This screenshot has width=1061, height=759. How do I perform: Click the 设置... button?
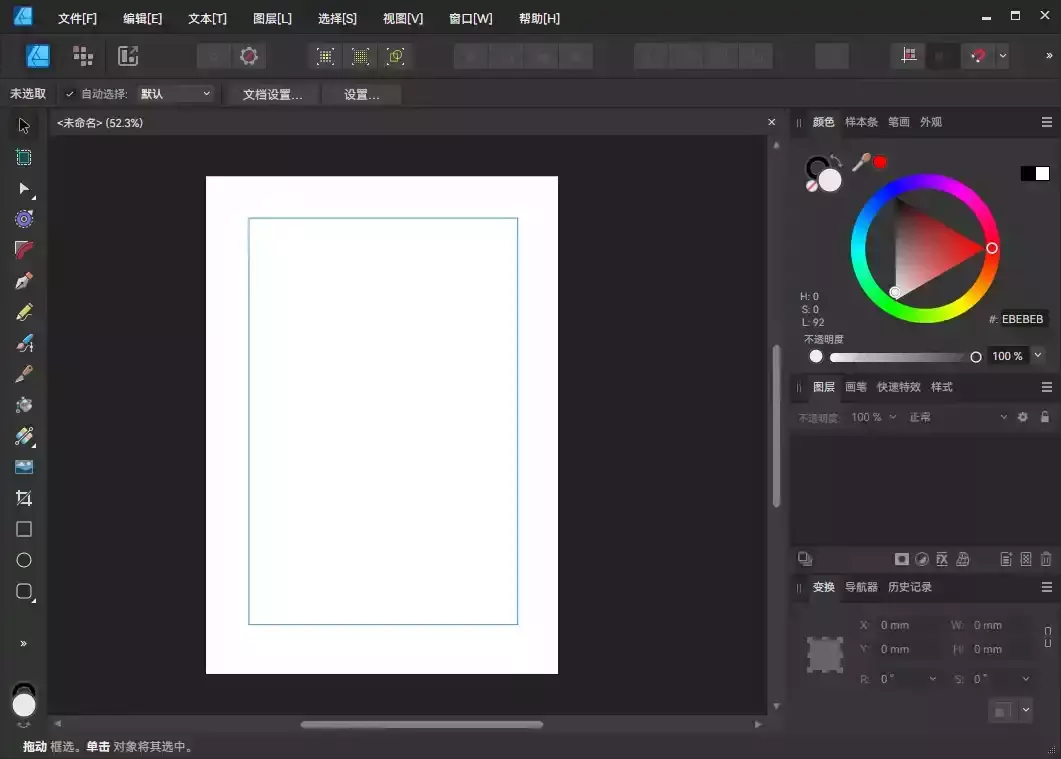click(361, 95)
